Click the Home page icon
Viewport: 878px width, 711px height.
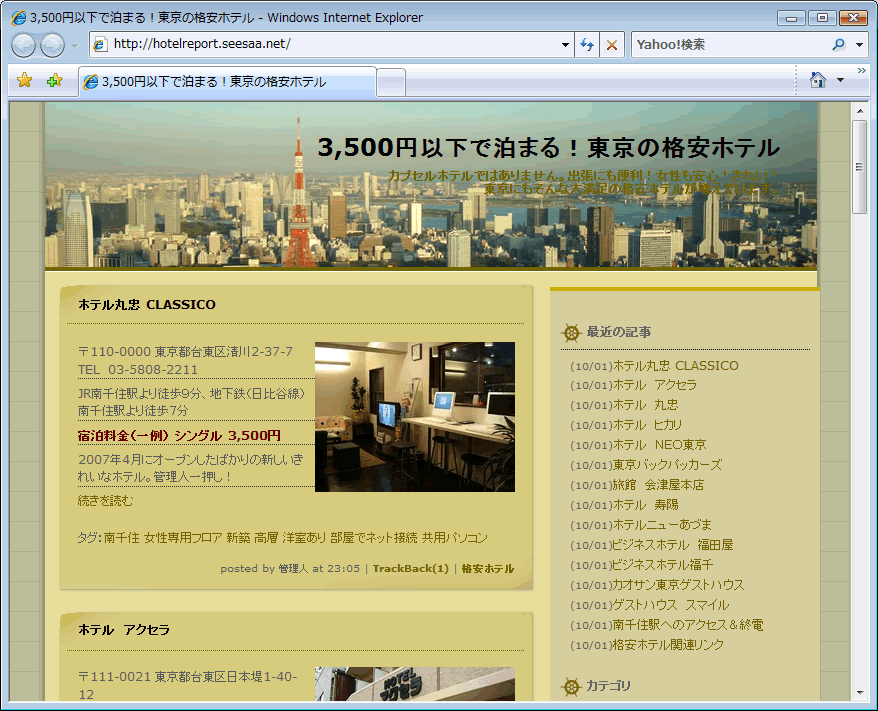click(817, 80)
